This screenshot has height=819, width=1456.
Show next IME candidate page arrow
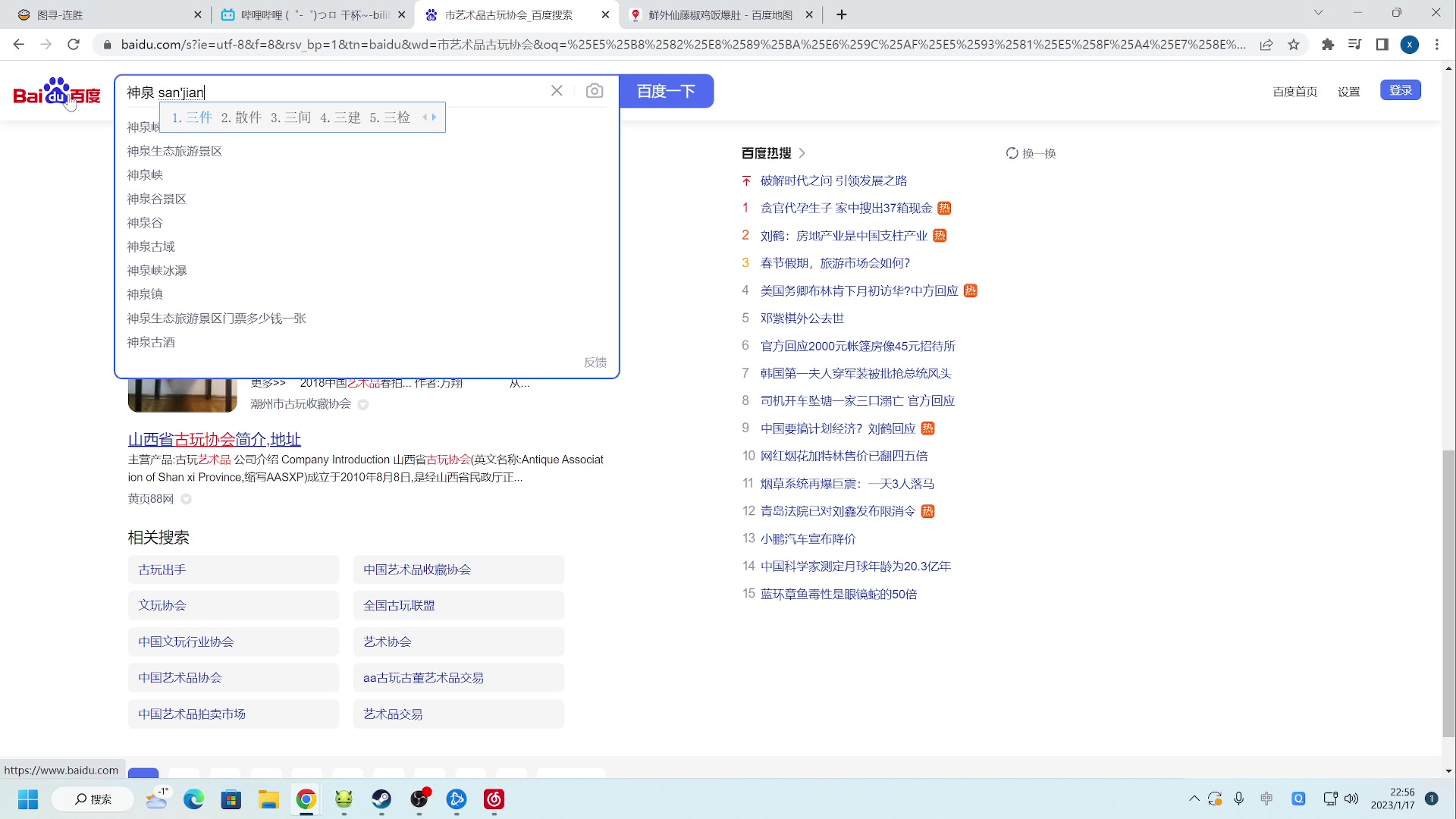click(435, 118)
